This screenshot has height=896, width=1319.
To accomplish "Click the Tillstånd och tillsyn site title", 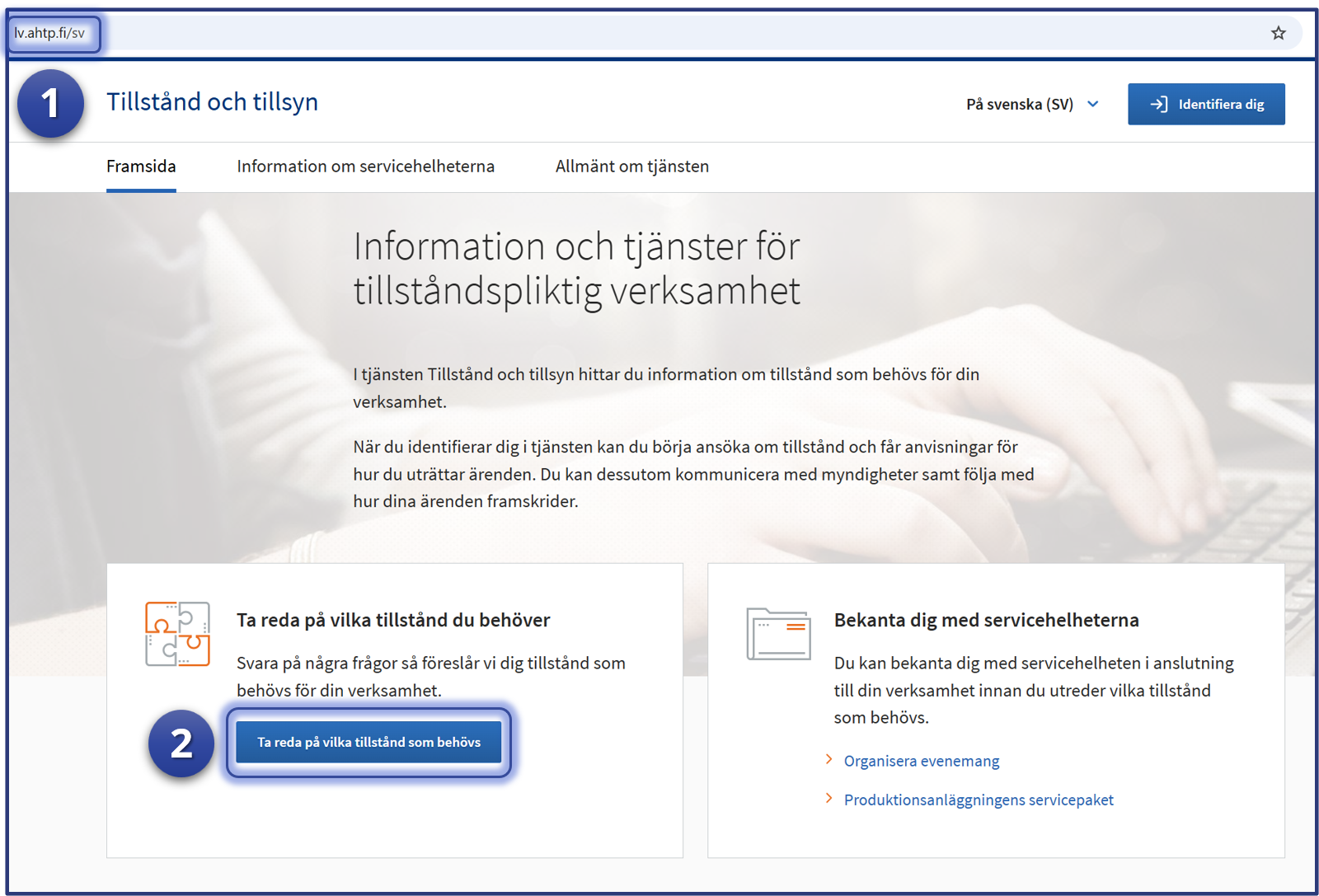I will (212, 102).
